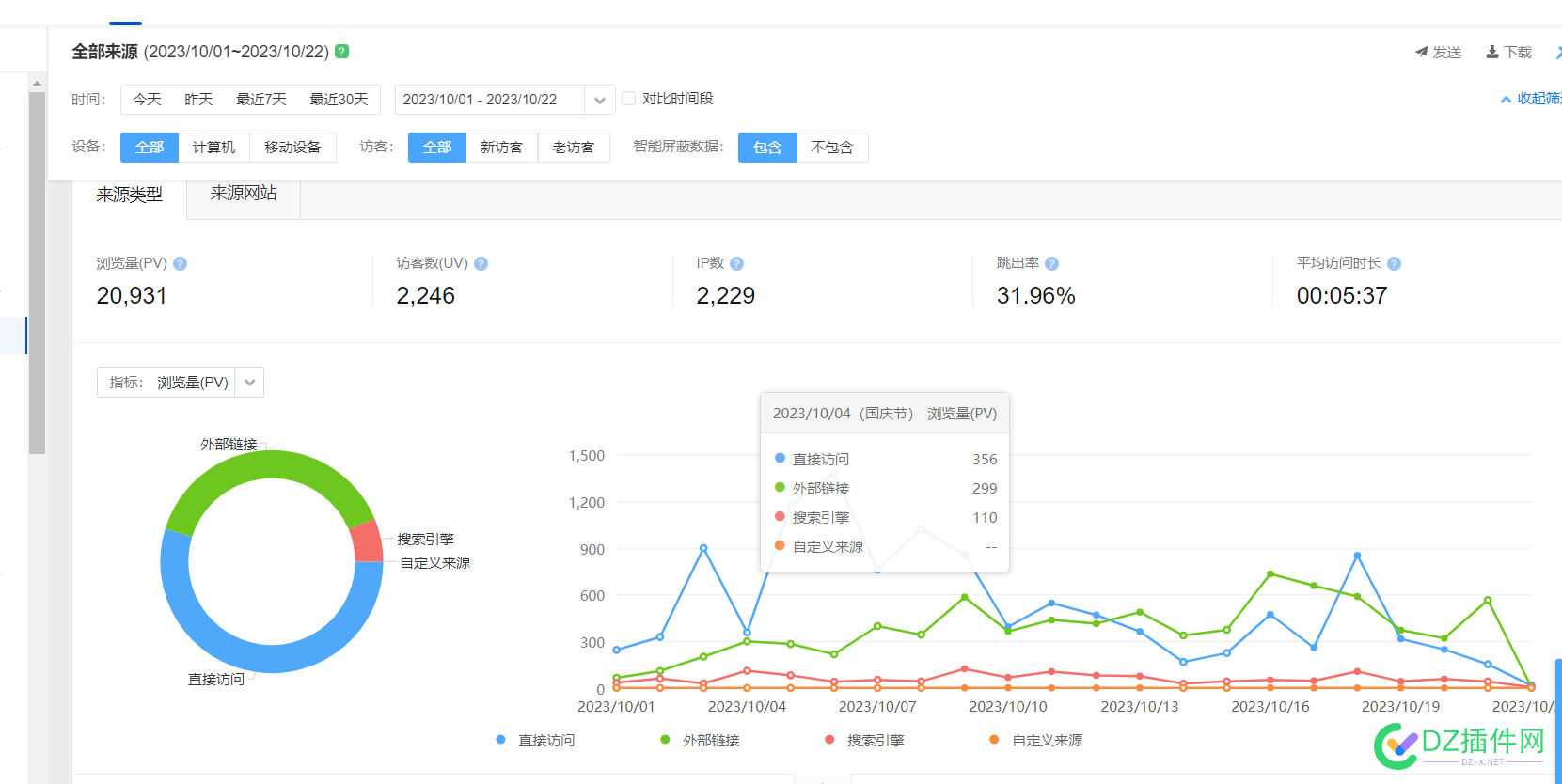Click green 外部链接 donut segment
This screenshot has width=1562, height=784.
tap(265, 465)
